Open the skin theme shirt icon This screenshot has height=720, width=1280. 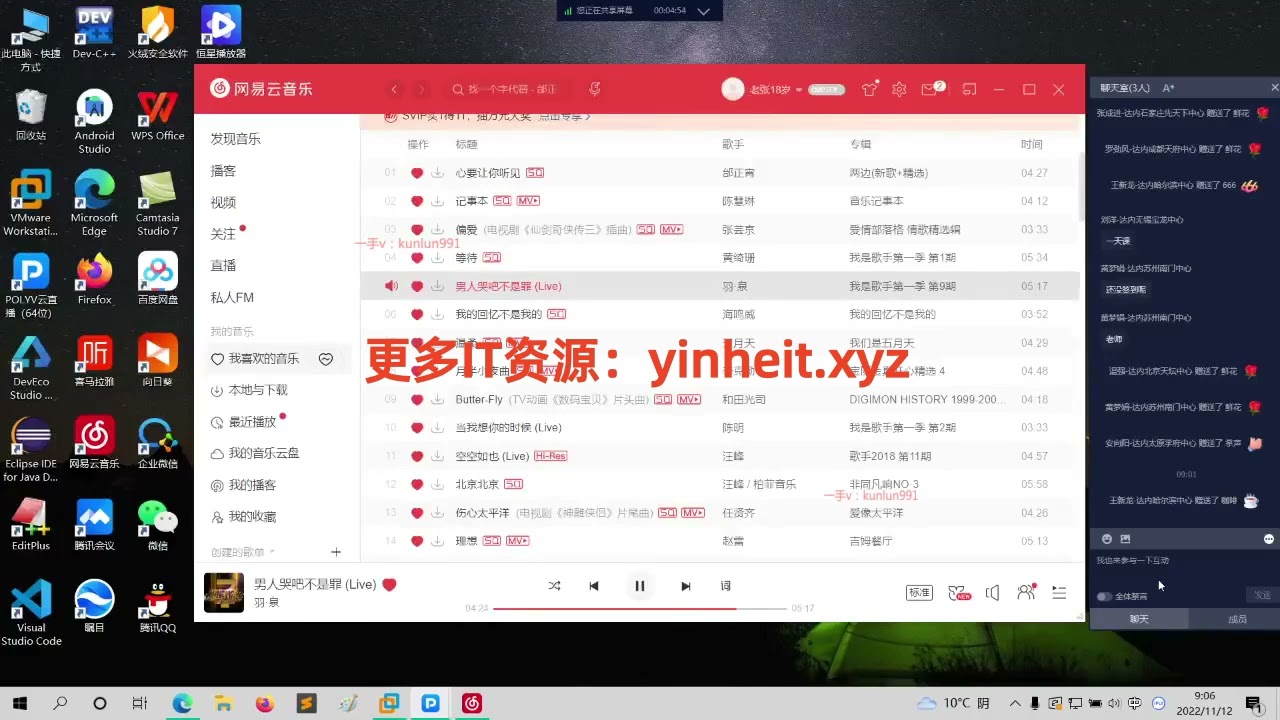[x=869, y=90]
